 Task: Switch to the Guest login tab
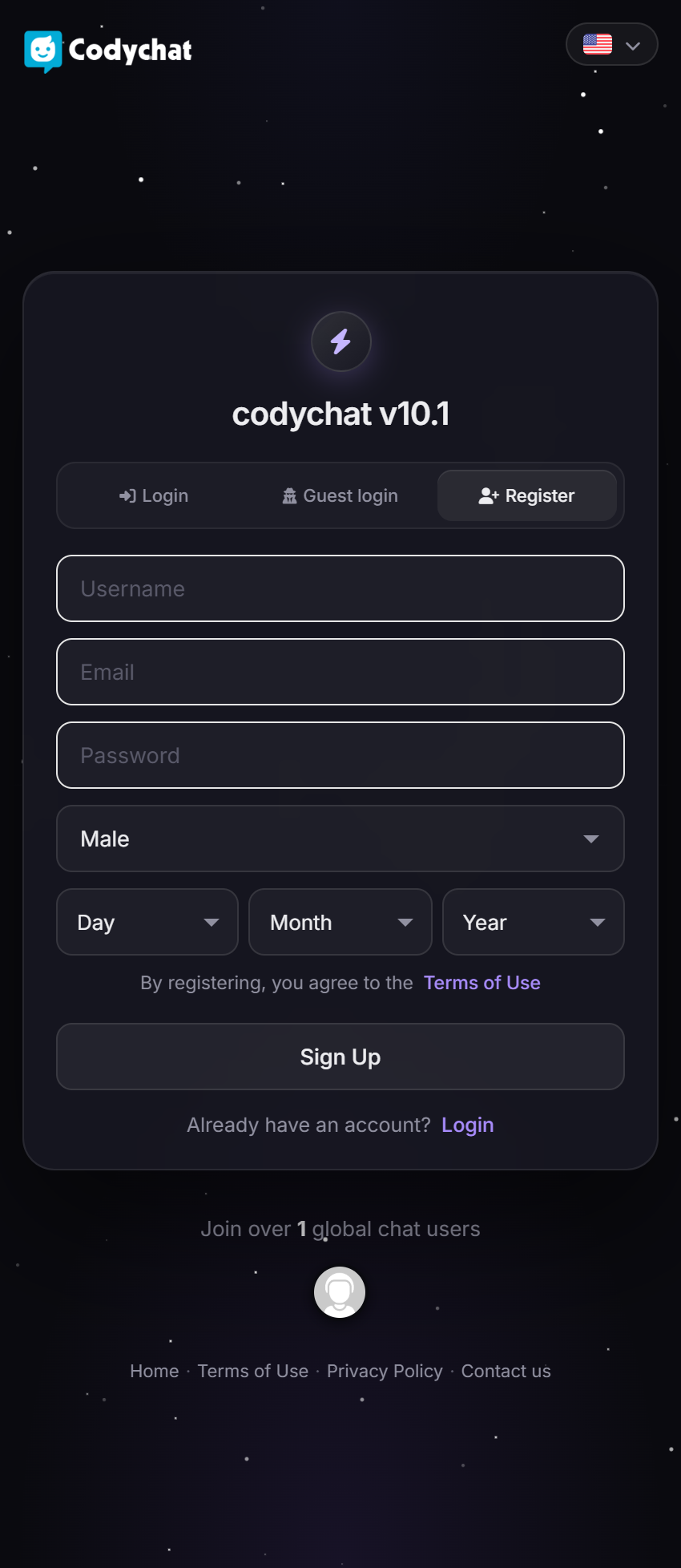tap(340, 496)
